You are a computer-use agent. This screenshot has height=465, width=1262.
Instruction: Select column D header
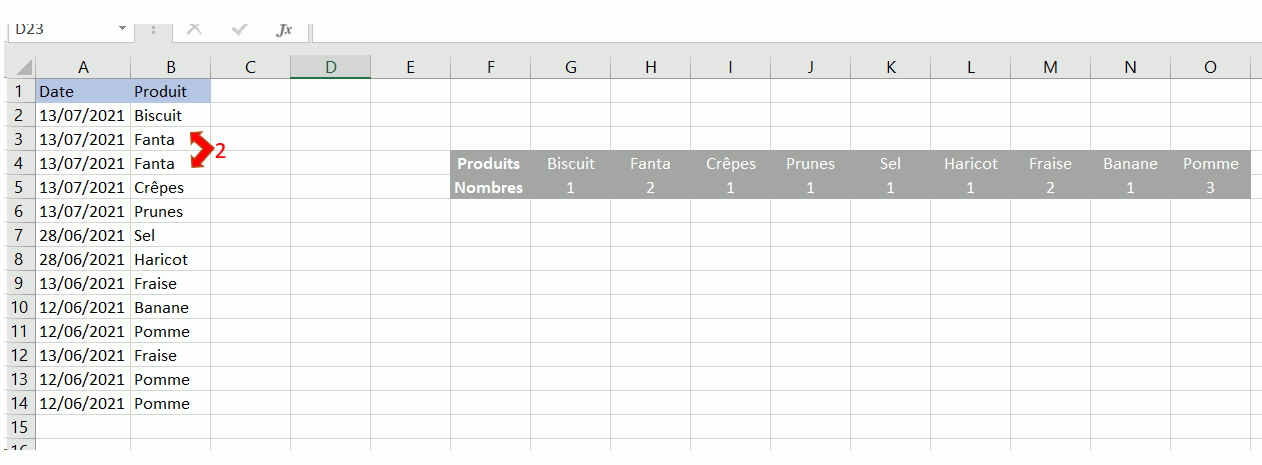(x=330, y=67)
